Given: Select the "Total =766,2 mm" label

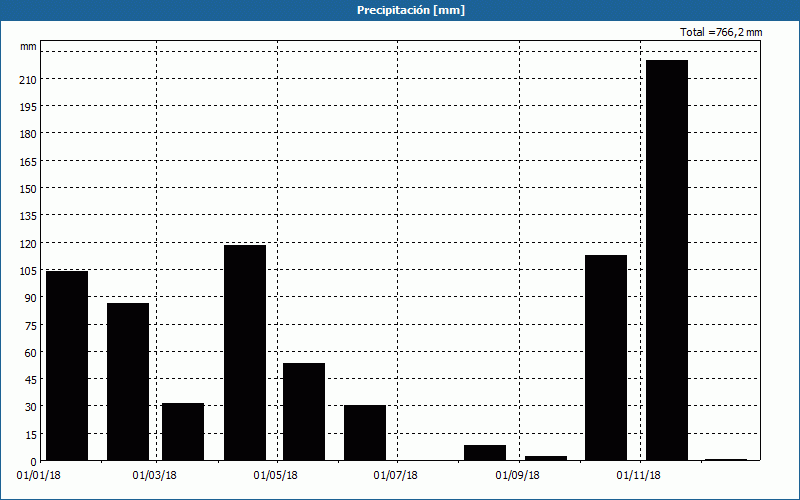Looking at the screenshot, I should coord(721,32).
